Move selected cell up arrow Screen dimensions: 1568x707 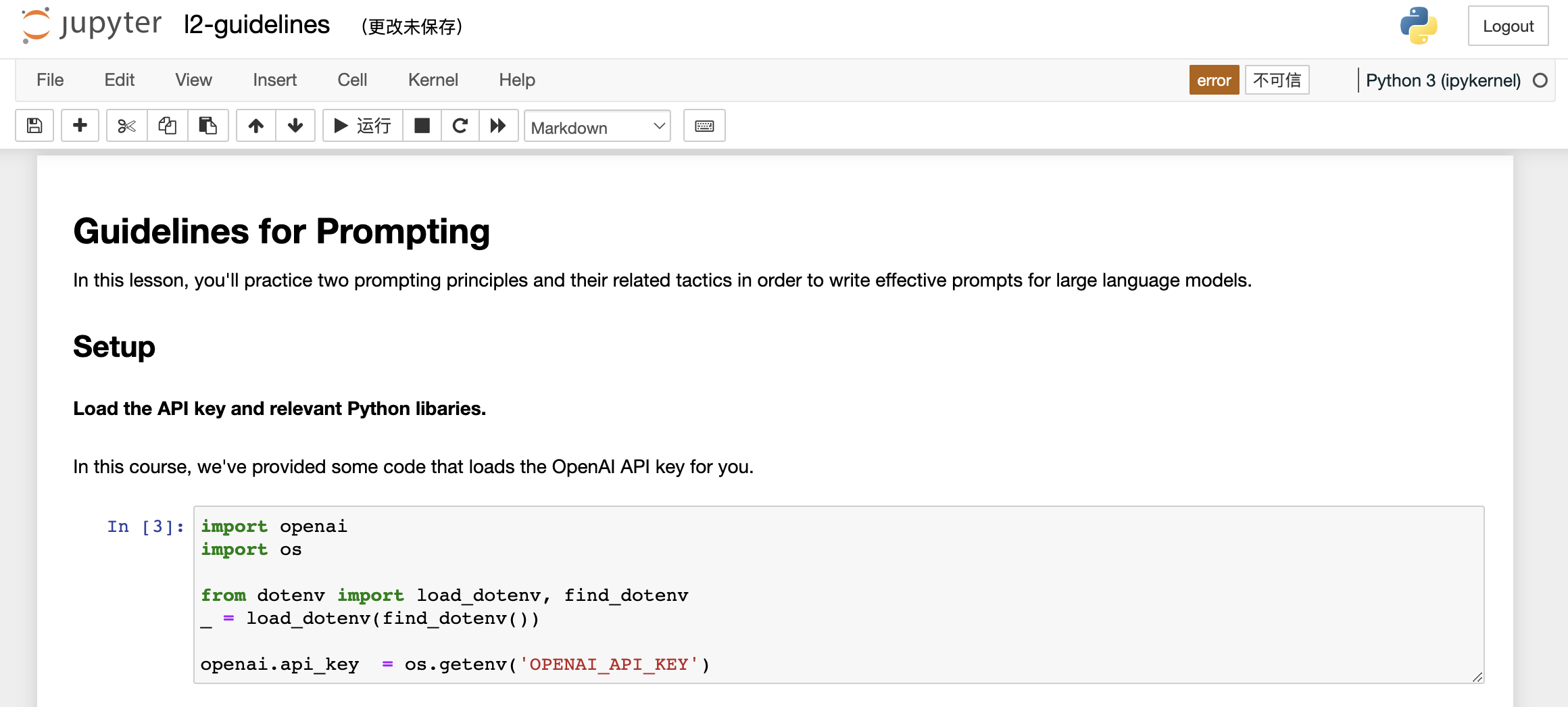pyautogui.click(x=256, y=126)
